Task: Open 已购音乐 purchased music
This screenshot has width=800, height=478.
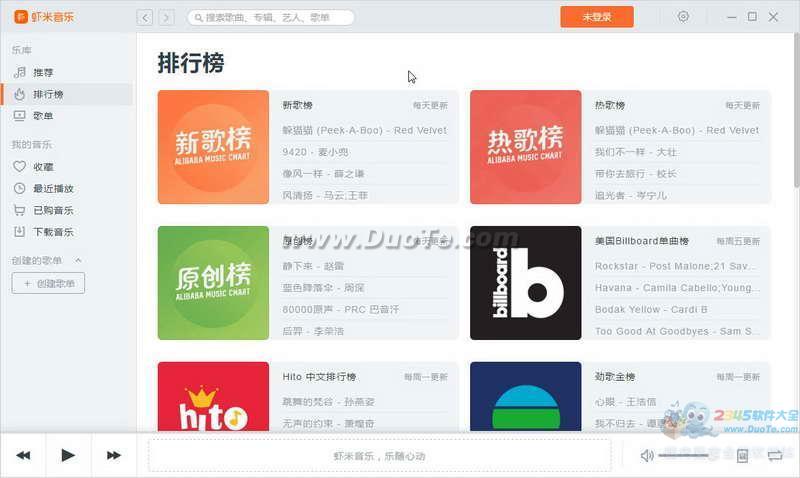Action: [x=52, y=210]
